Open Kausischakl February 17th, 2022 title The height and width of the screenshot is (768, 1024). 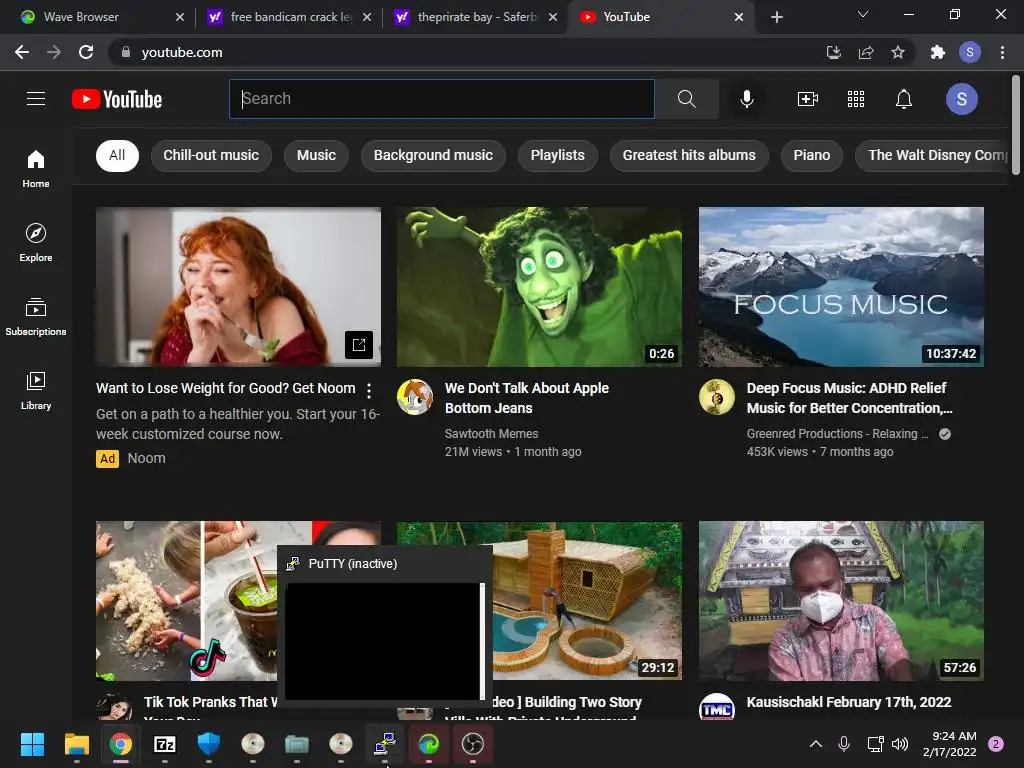pos(848,702)
